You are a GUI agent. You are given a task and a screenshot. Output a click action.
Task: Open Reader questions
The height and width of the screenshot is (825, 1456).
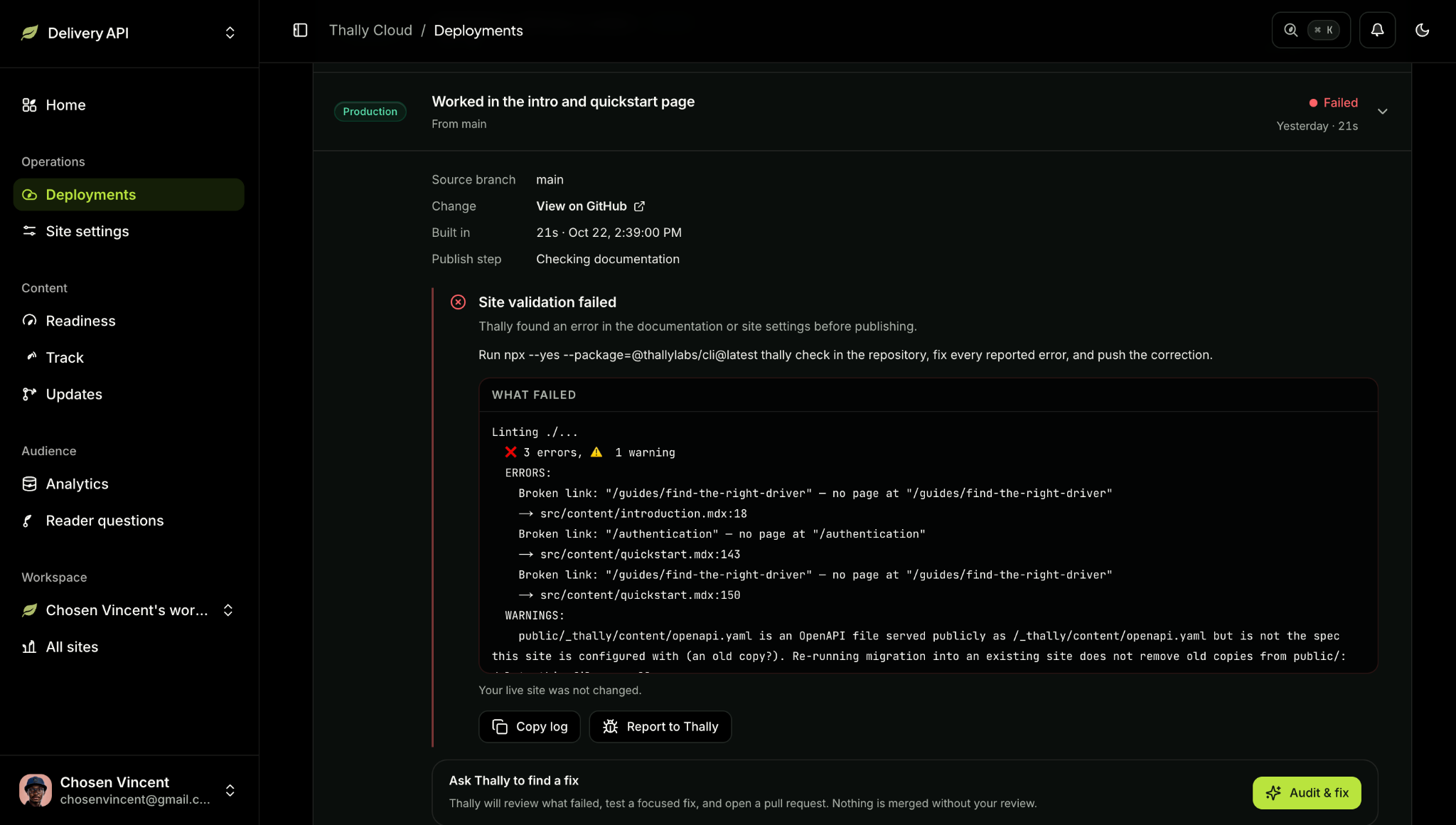pyautogui.click(x=129, y=521)
